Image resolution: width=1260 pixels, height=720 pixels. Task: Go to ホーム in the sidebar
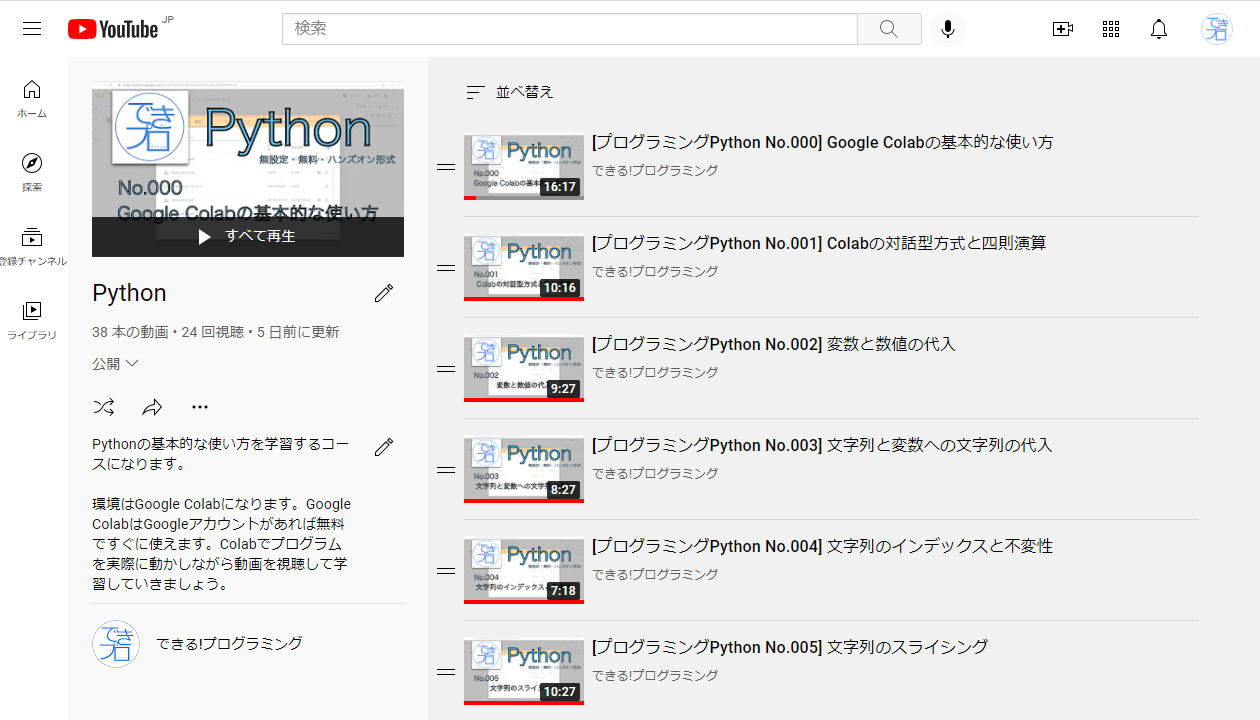pos(32,99)
